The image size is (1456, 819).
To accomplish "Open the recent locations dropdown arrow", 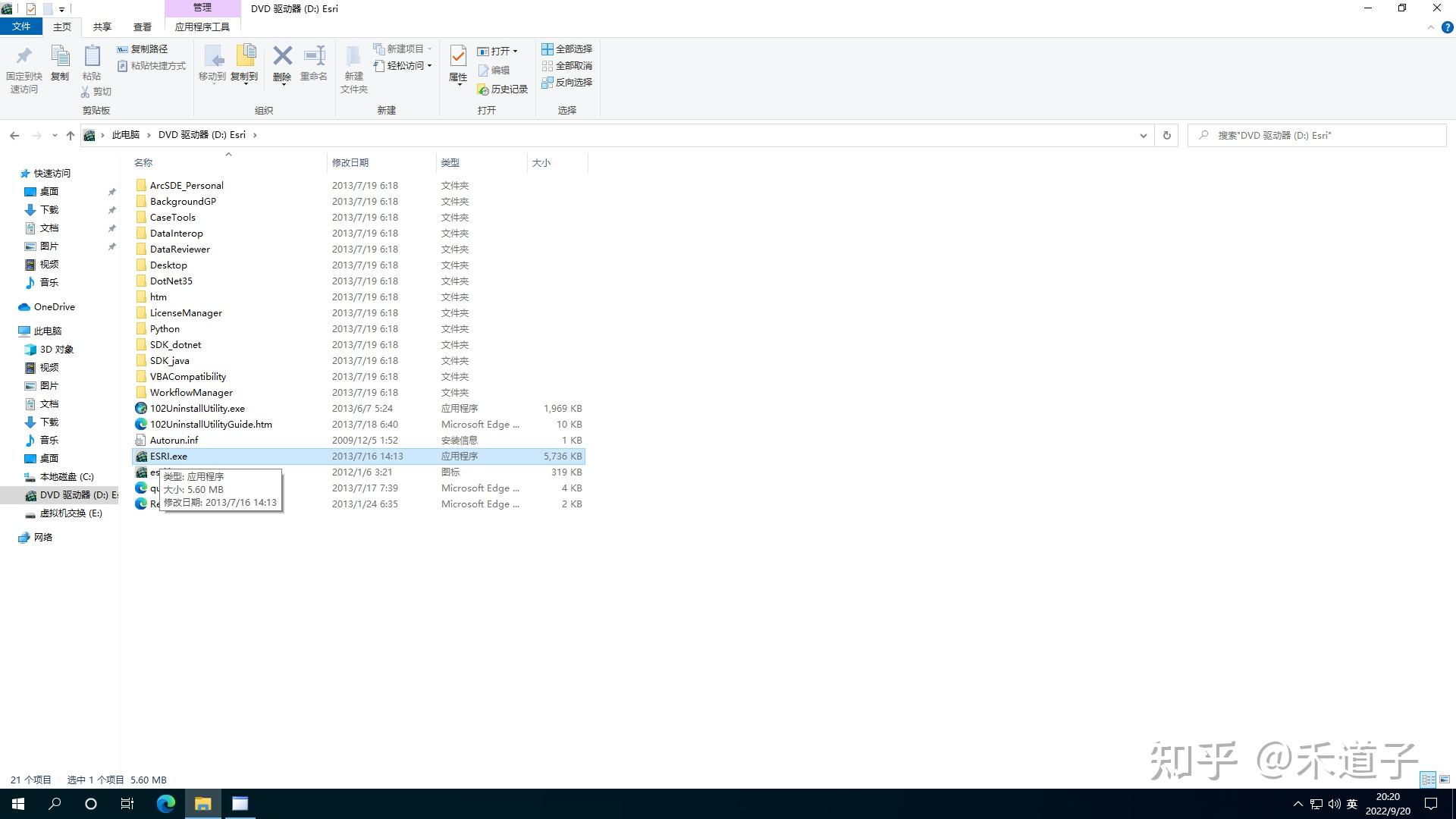I will pos(55,135).
